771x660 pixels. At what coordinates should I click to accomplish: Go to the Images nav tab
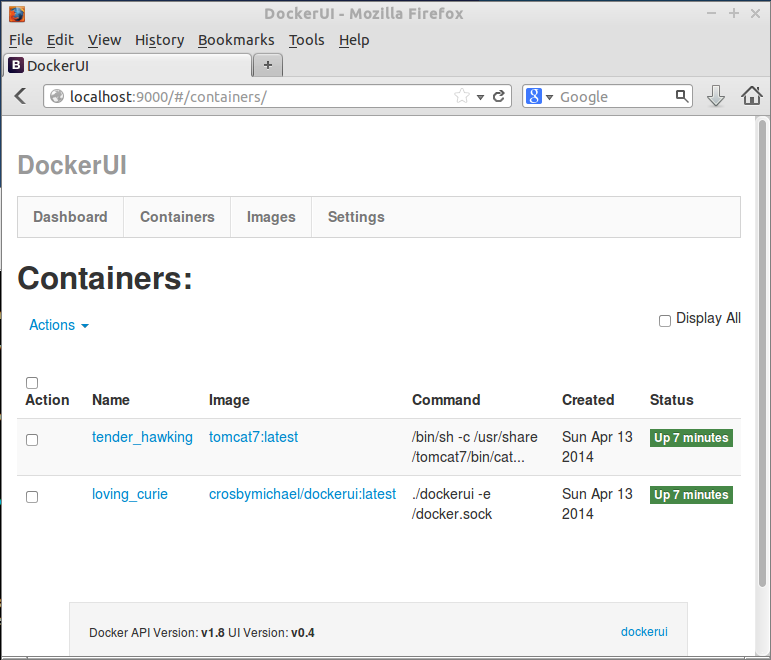(x=271, y=217)
